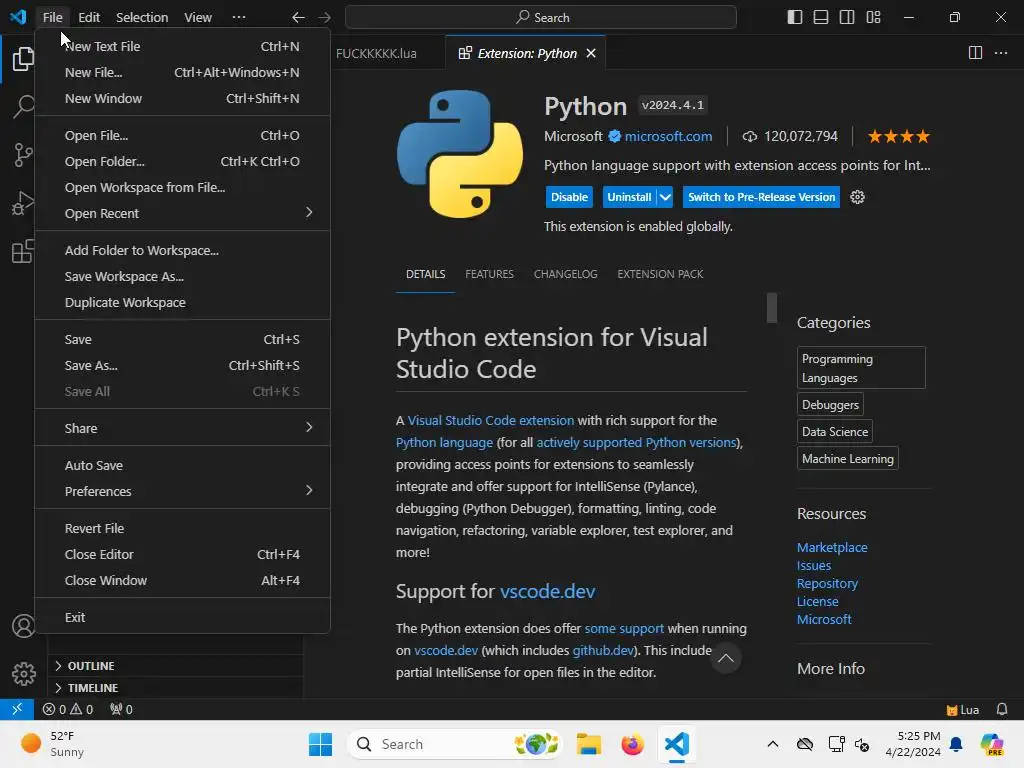Close the Extension: Python tab
The image size is (1024, 768).
591,54
